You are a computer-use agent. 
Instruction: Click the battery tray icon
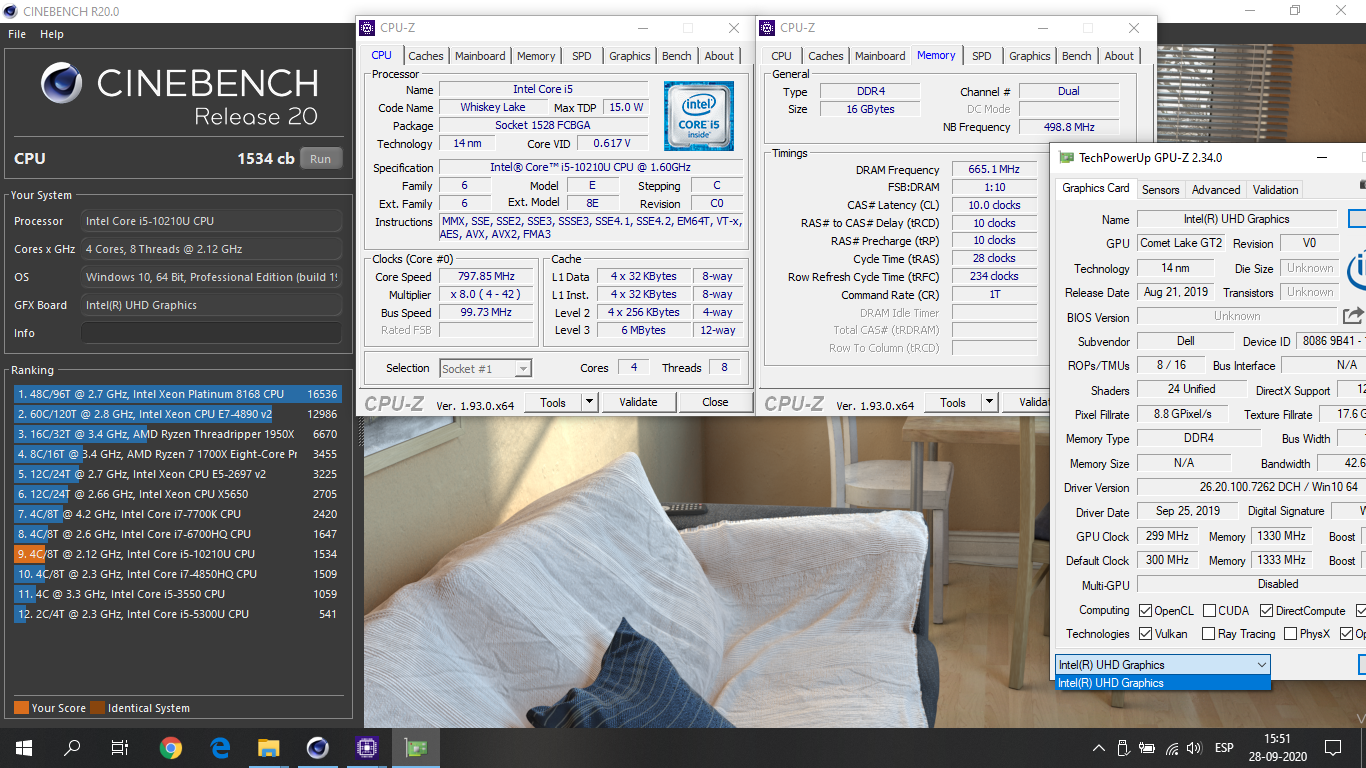tap(1148, 748)
